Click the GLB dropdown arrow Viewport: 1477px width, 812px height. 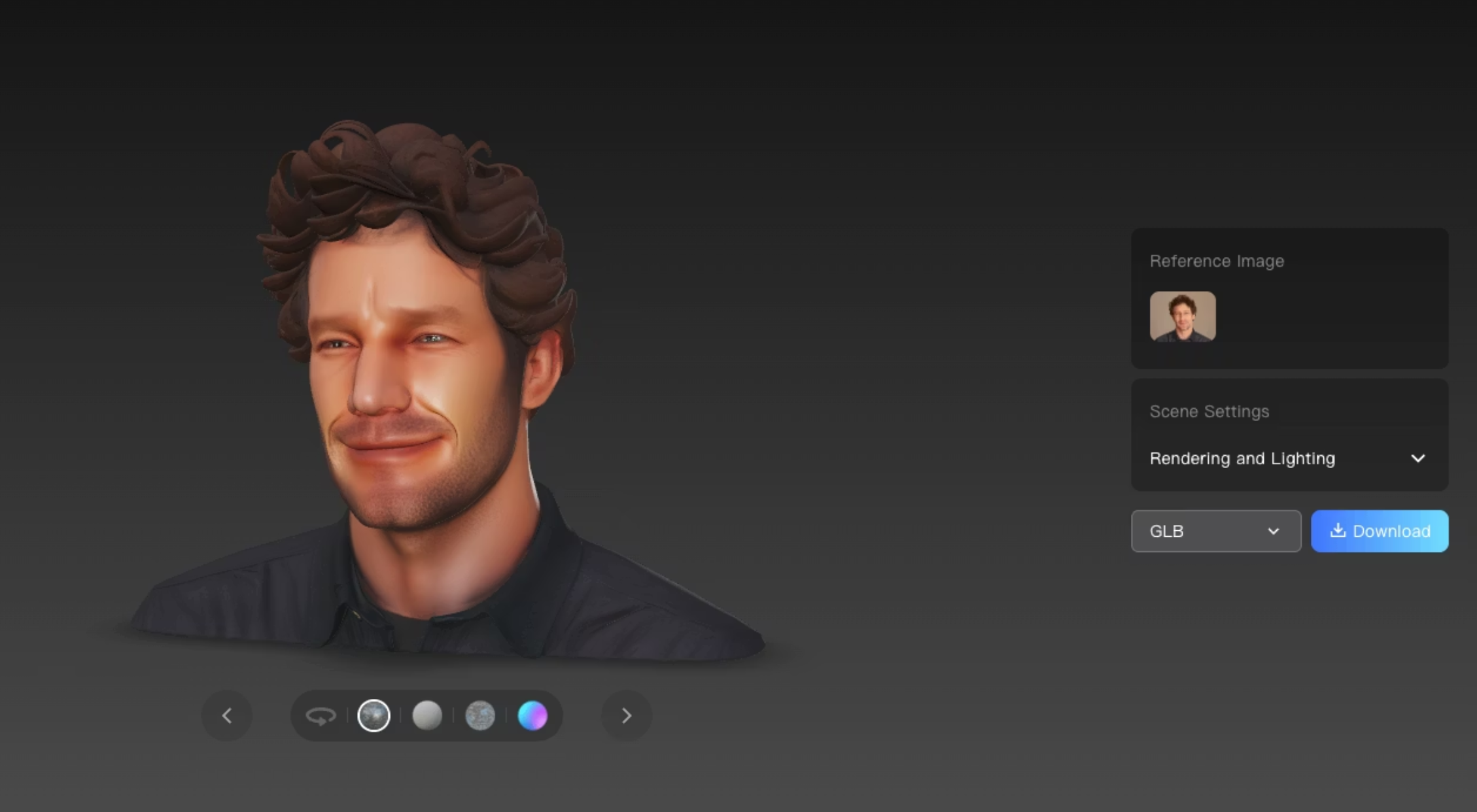[1273, 531]
